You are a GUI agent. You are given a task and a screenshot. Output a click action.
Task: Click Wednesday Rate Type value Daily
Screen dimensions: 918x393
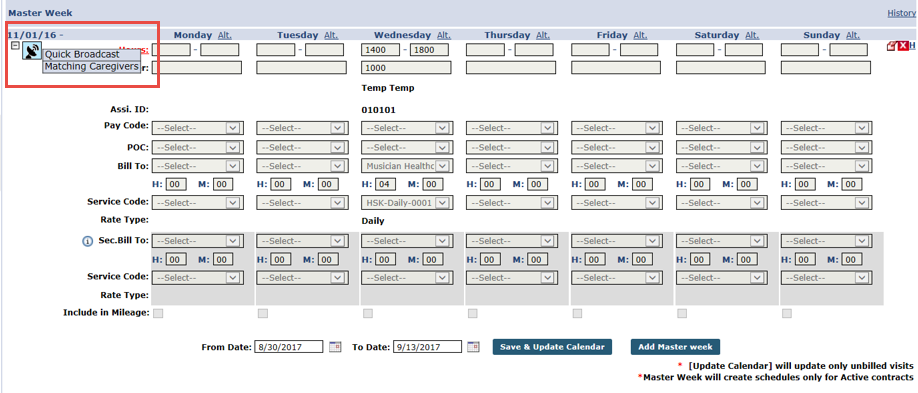click(x=373, y=221)
